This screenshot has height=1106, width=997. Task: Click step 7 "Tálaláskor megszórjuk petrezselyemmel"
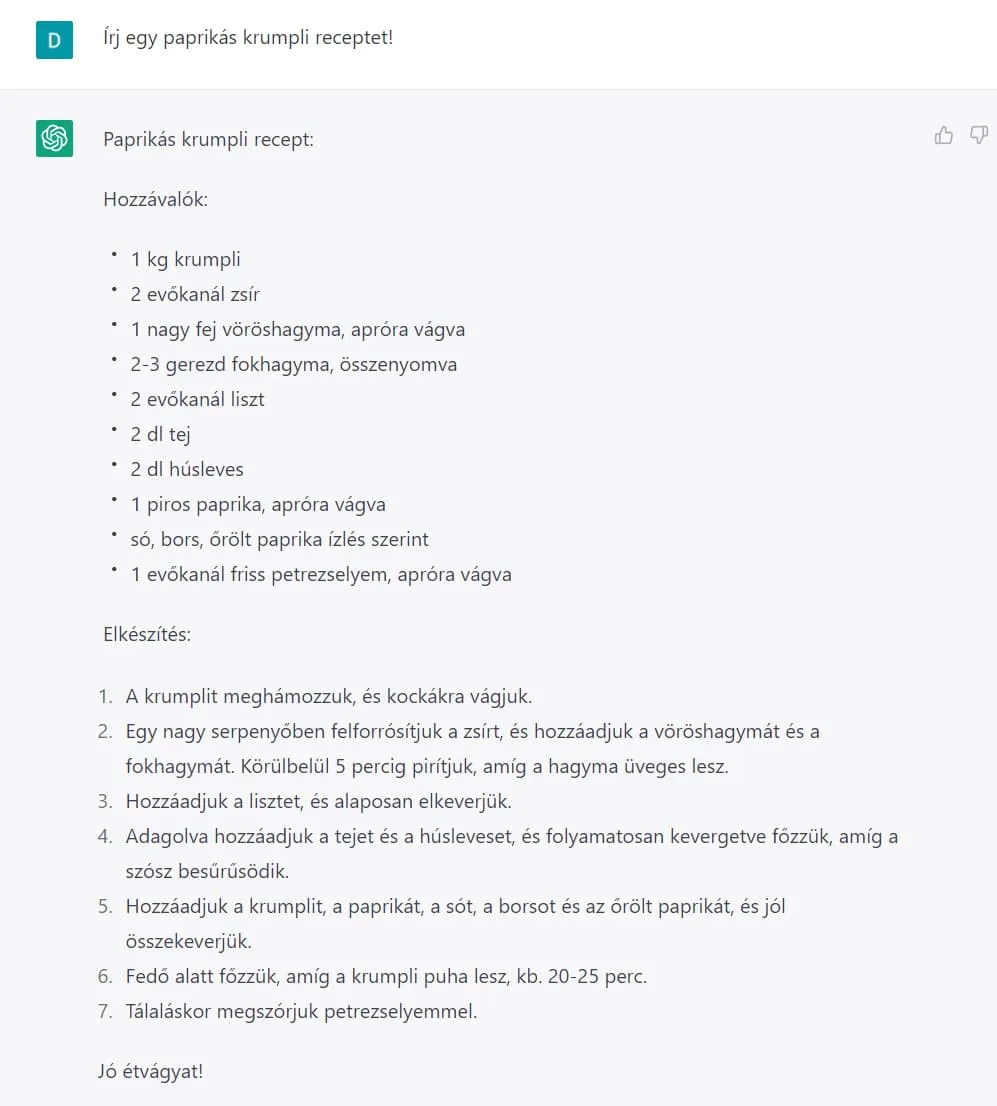(301, 1011)
